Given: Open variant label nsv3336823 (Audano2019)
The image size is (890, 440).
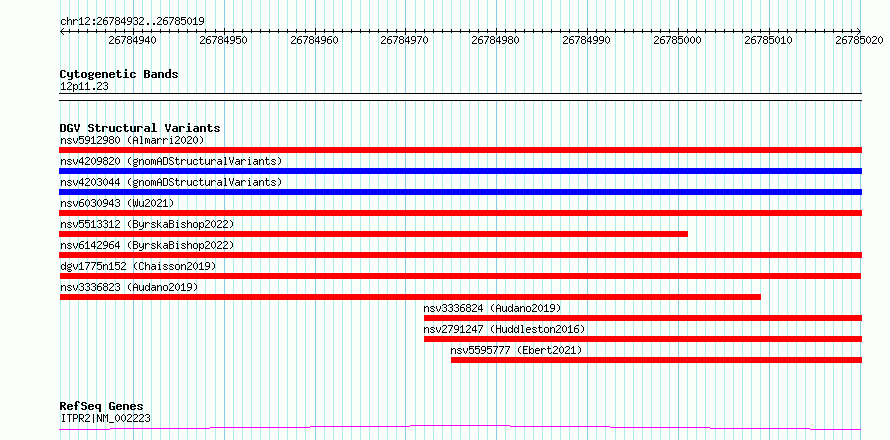Looking at the screenshot, I should click(129, 287).
